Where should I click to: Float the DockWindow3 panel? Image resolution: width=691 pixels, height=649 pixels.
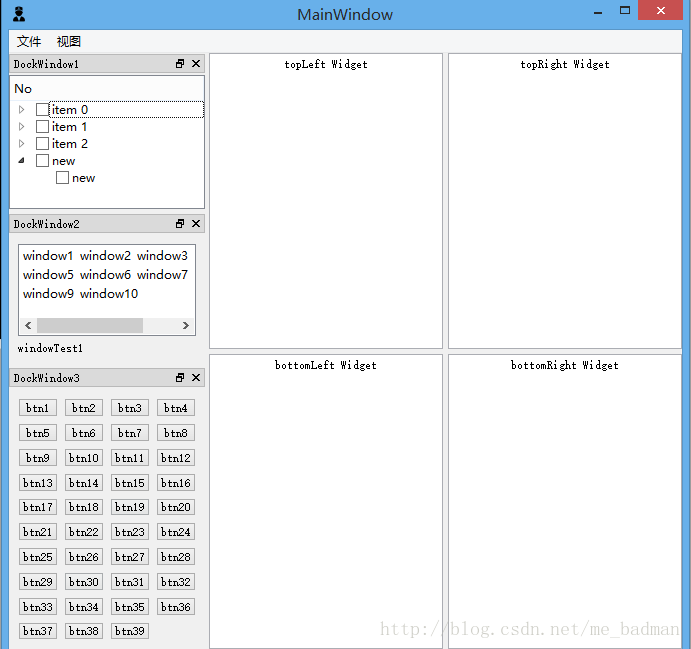(x=180, y=378)
